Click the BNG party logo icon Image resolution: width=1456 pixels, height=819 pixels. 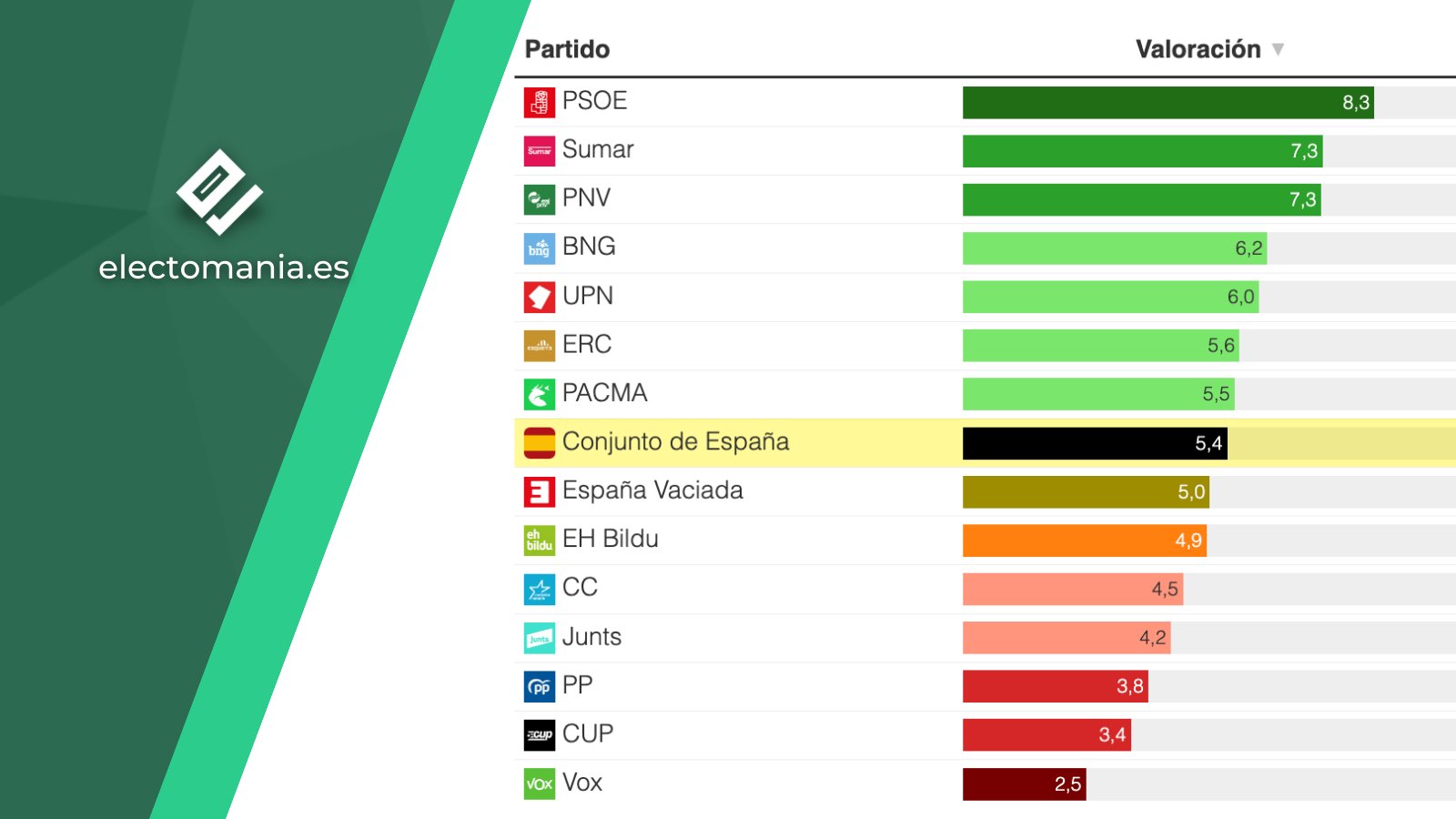point(540,248)
